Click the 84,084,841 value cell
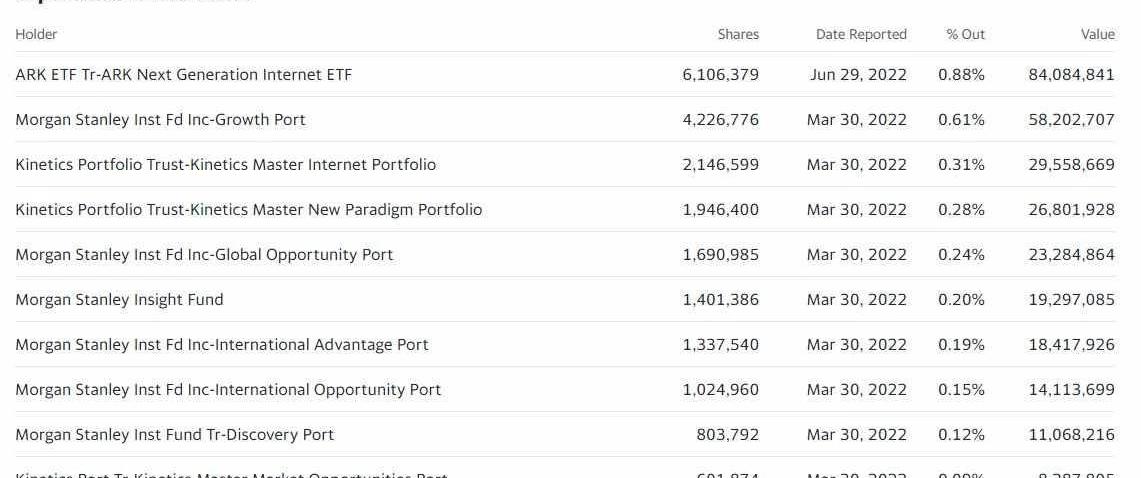 [x=1071, y=75]
